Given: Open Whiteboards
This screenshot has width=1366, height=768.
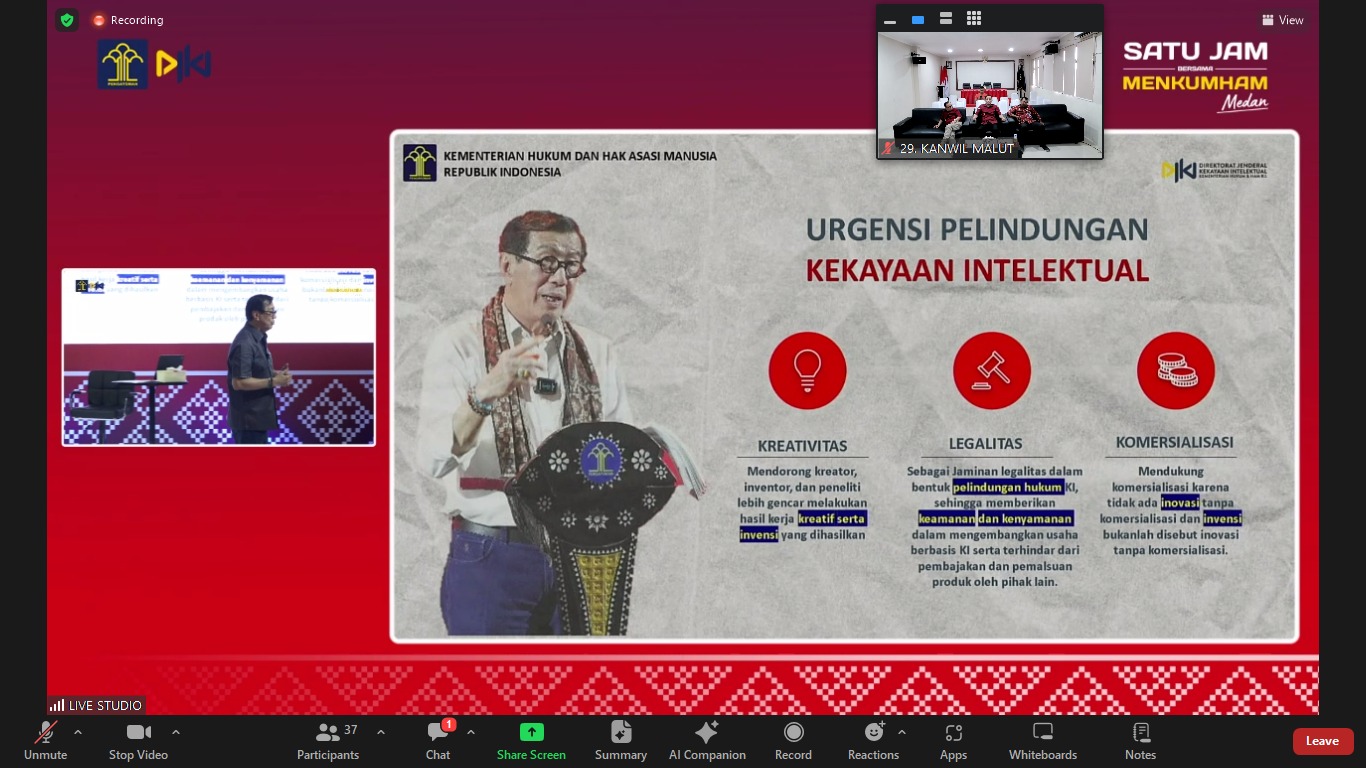Looking at the screenshot, I should click(1043, 741).
